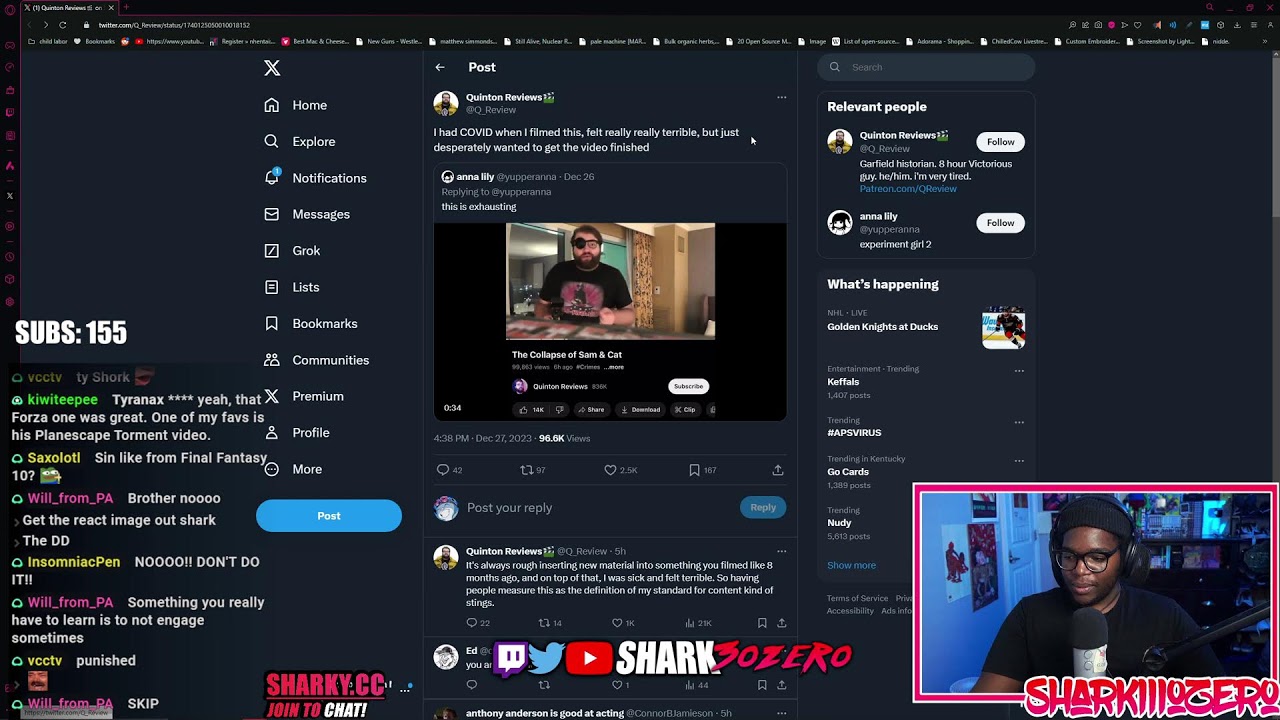Like the main post with 2.5K likes

pos(610,470)
